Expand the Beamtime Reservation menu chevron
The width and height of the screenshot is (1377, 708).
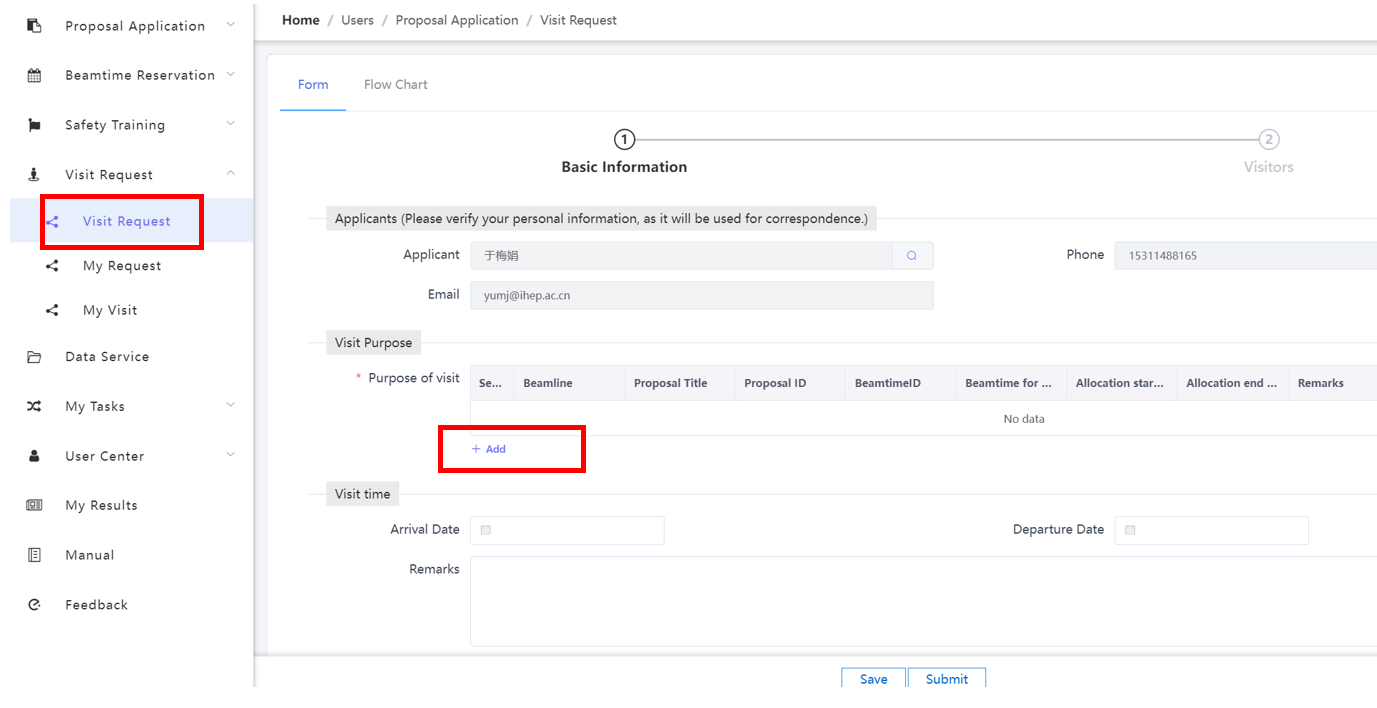coord(231,74)
